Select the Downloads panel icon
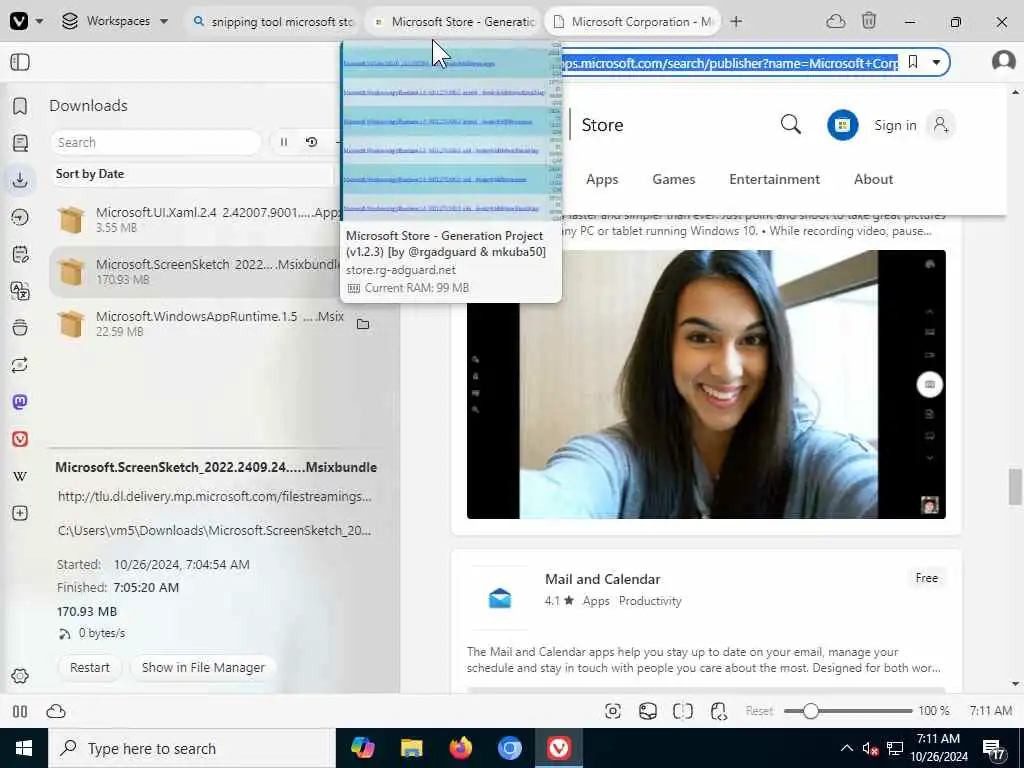The image size is (1024, 768). (20, 180)
